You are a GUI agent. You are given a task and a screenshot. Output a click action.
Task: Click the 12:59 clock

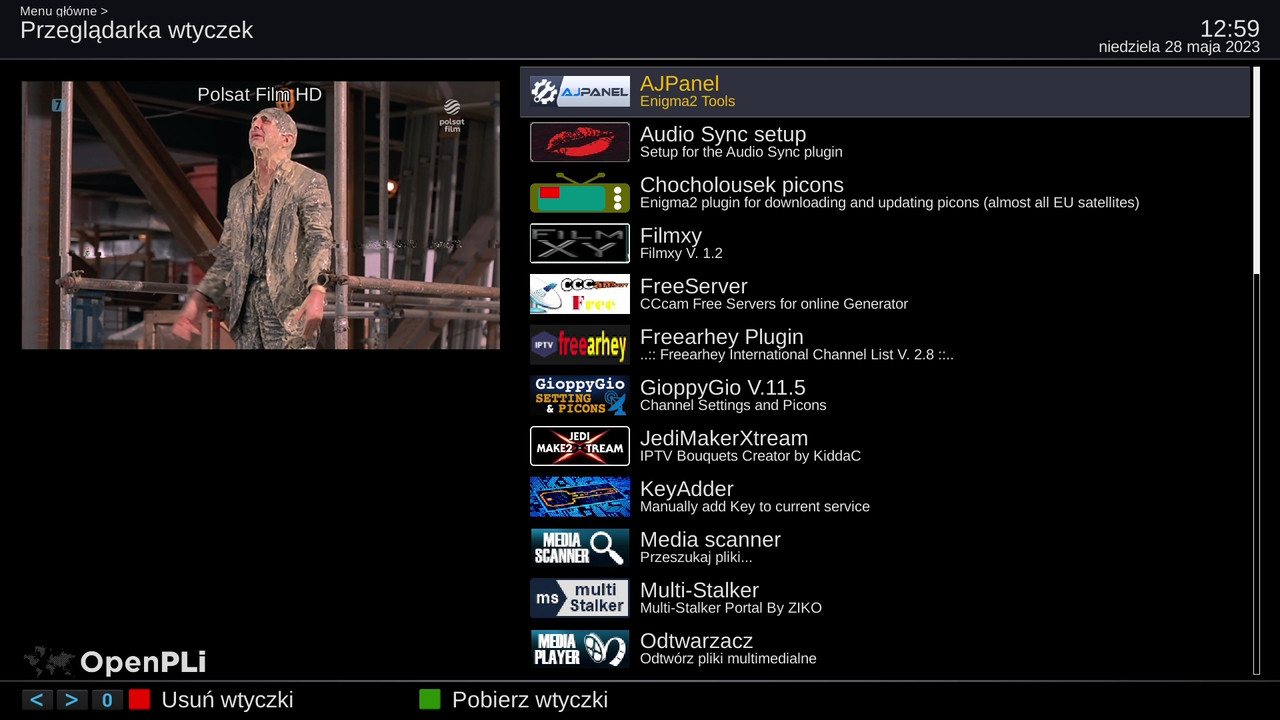coord(1230,28)
